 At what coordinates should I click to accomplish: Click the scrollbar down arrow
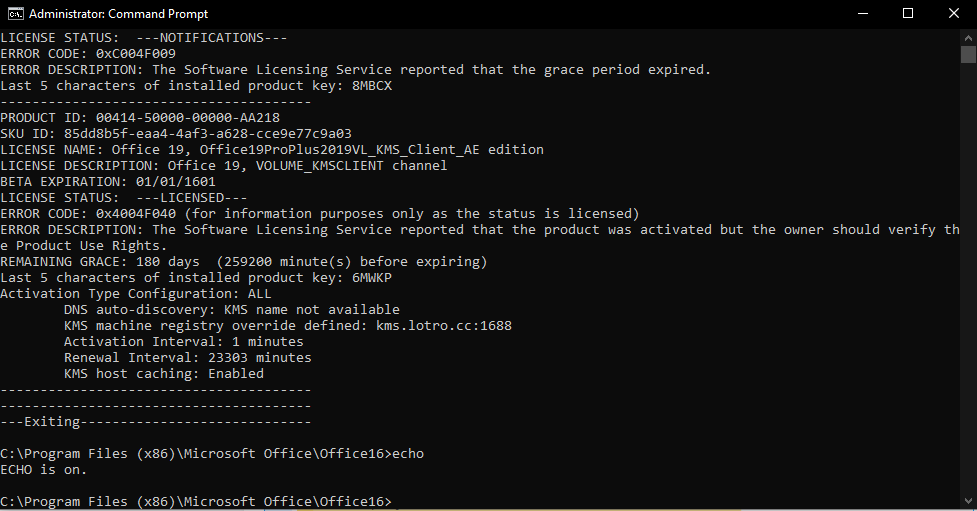click(968, 500)
